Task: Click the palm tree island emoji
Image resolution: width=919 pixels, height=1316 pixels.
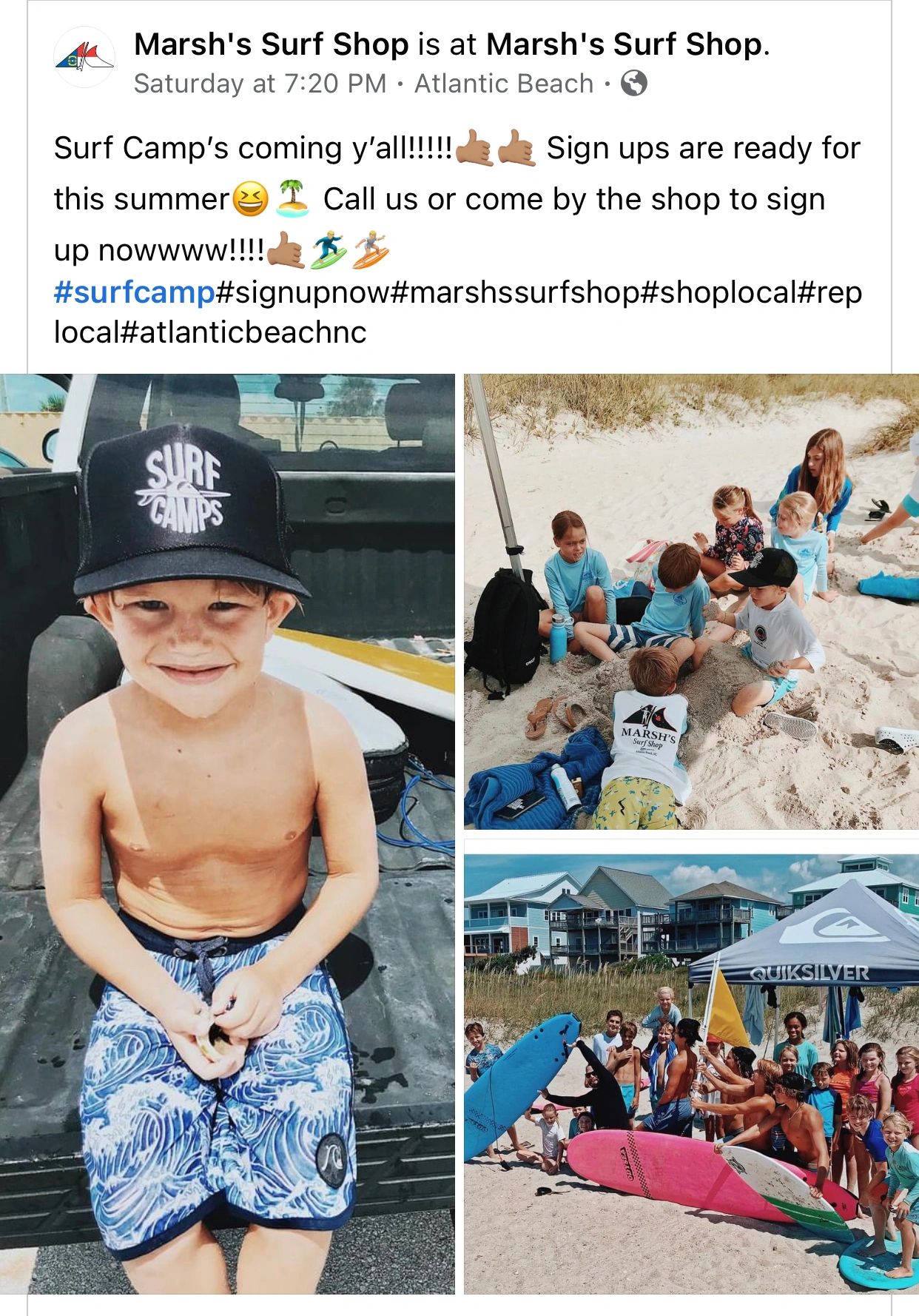Action: [292, 200]
